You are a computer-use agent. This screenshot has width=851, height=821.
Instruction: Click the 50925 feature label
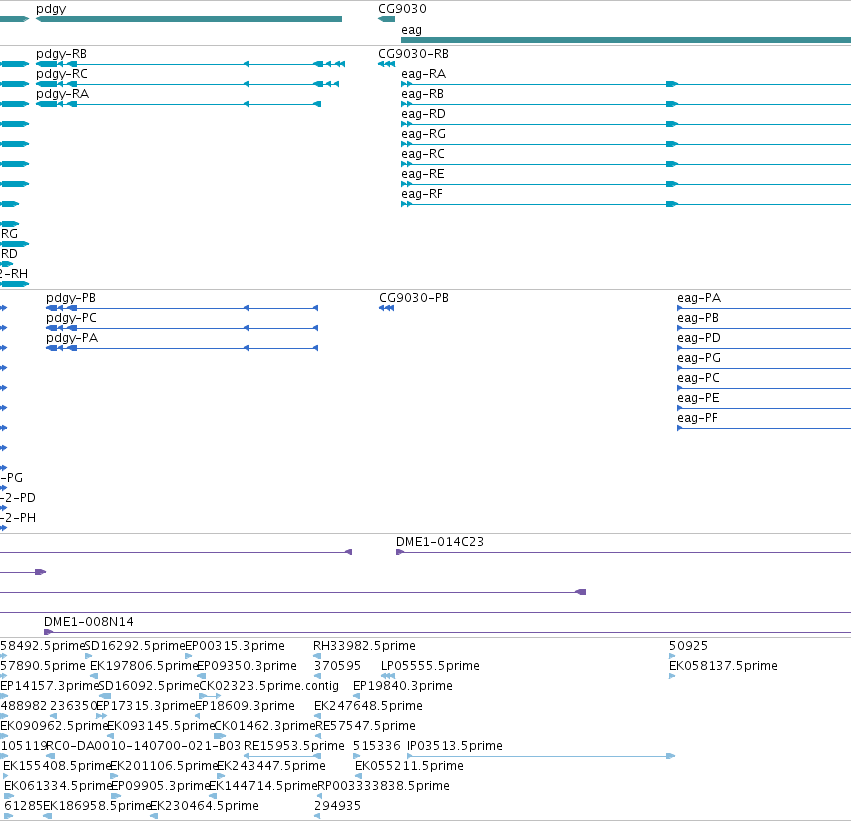tap(688, 646)
